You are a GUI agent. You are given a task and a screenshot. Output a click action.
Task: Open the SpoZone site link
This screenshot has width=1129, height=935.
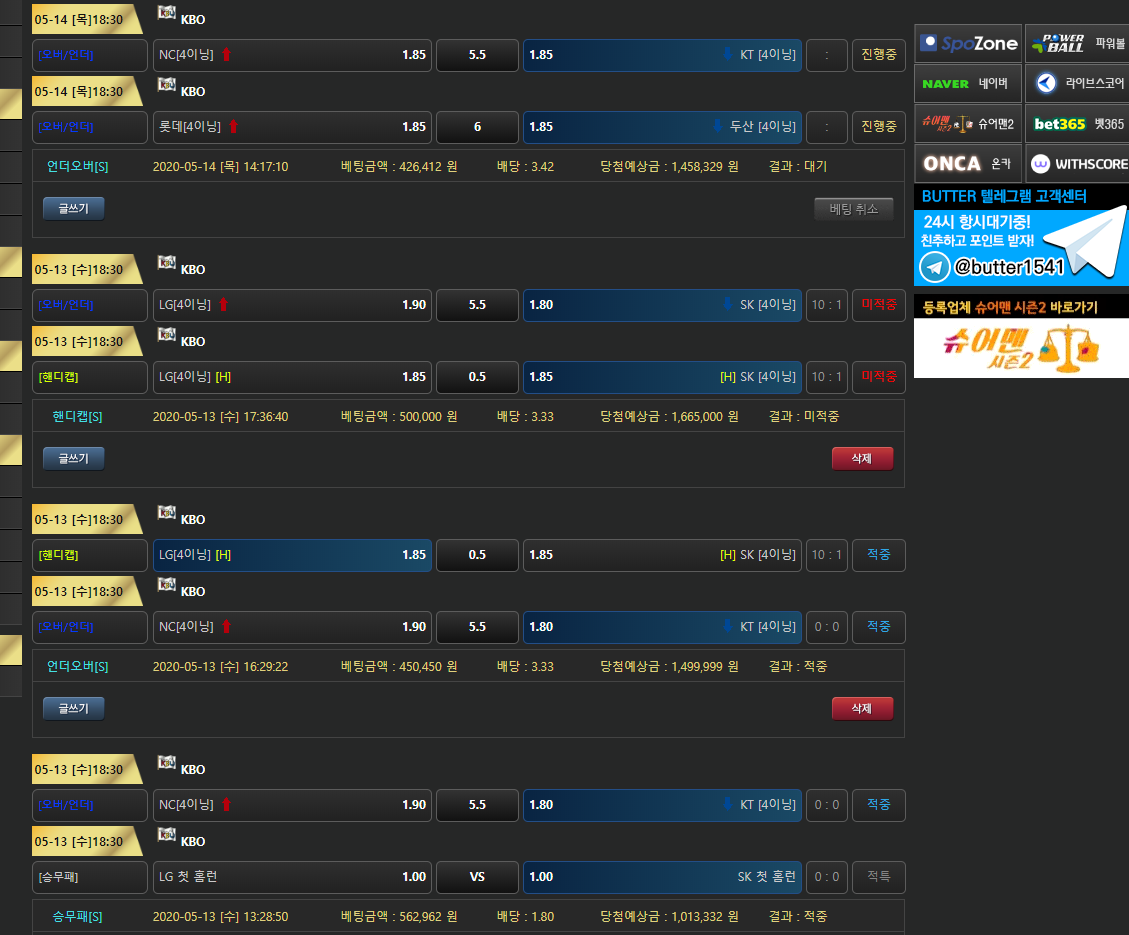point(968,43)
